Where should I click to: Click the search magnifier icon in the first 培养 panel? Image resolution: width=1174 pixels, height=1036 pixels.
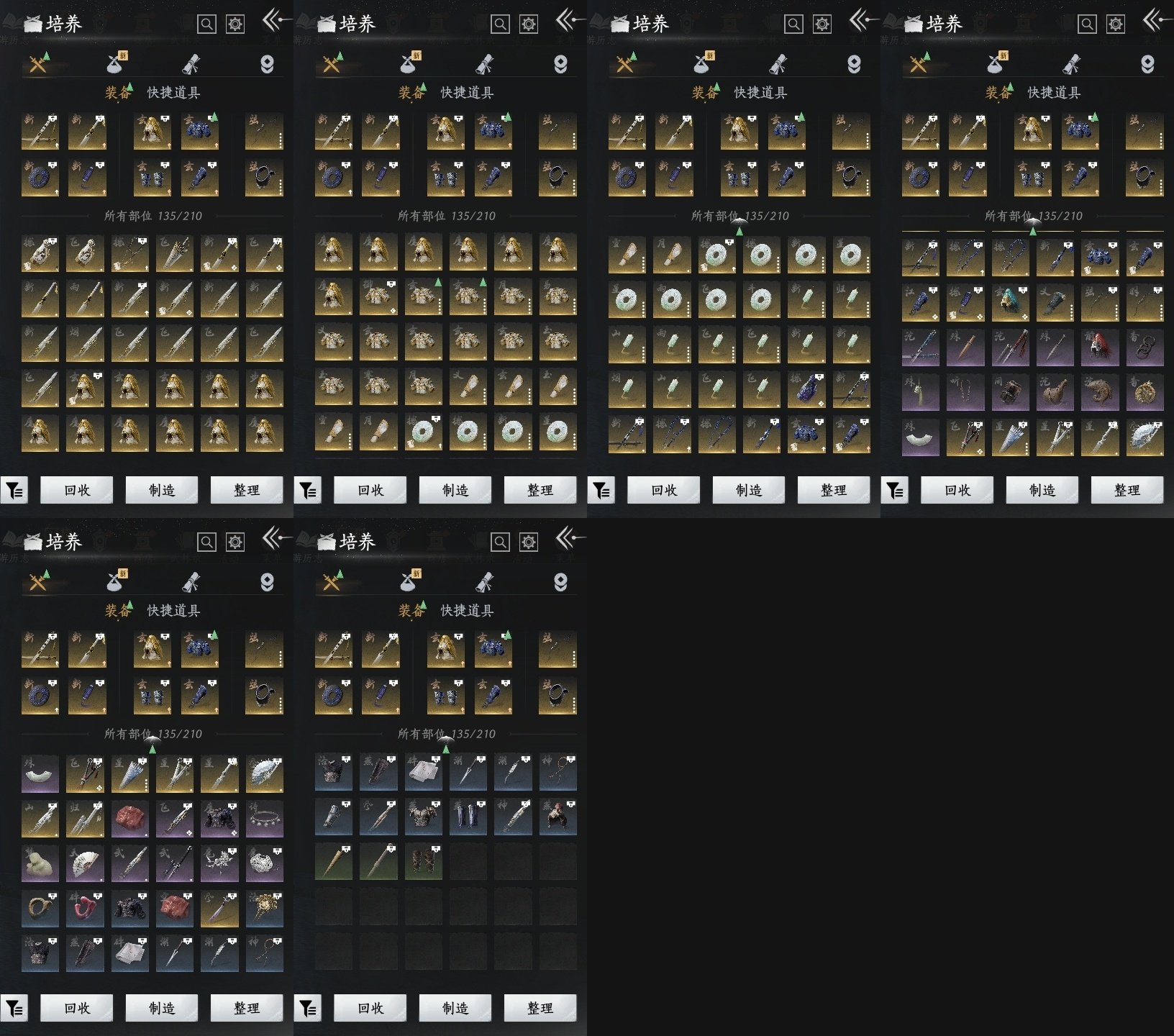[206, 24]
